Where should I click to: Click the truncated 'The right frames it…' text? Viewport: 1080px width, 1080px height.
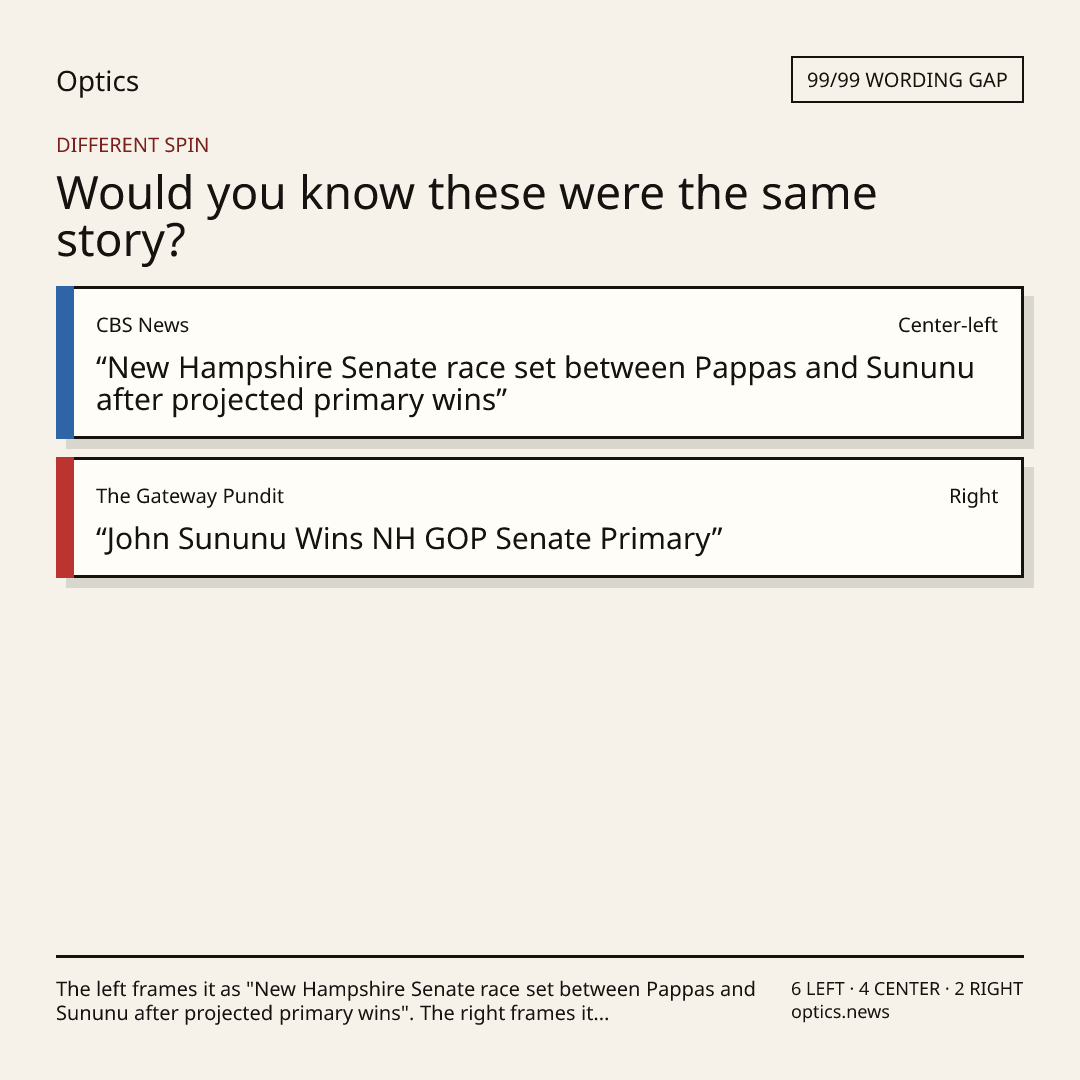515,1013
